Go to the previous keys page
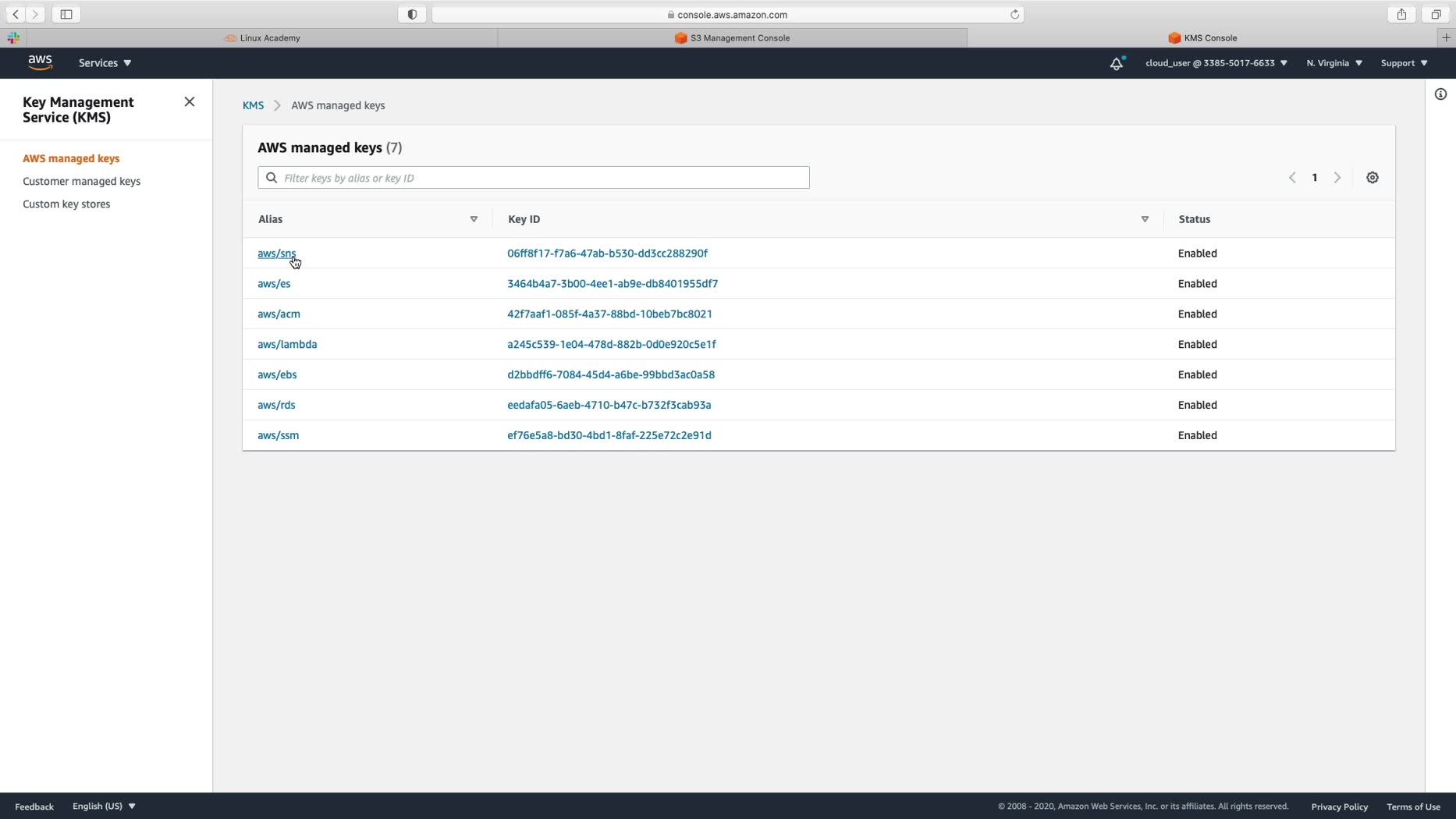The image size is (1456, 819). (x=1292, y=178)
